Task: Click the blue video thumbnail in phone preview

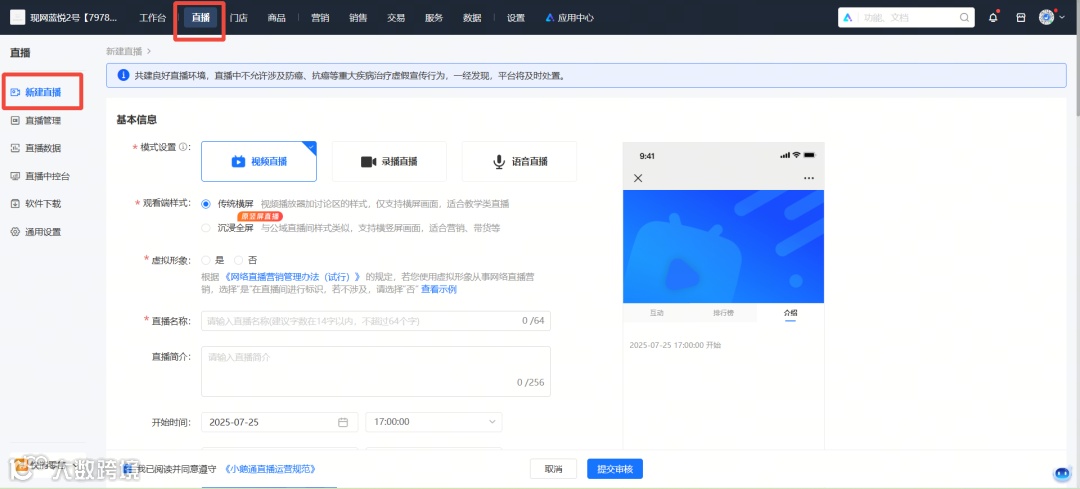Action: pyautogui.click(x=723, y=247)
